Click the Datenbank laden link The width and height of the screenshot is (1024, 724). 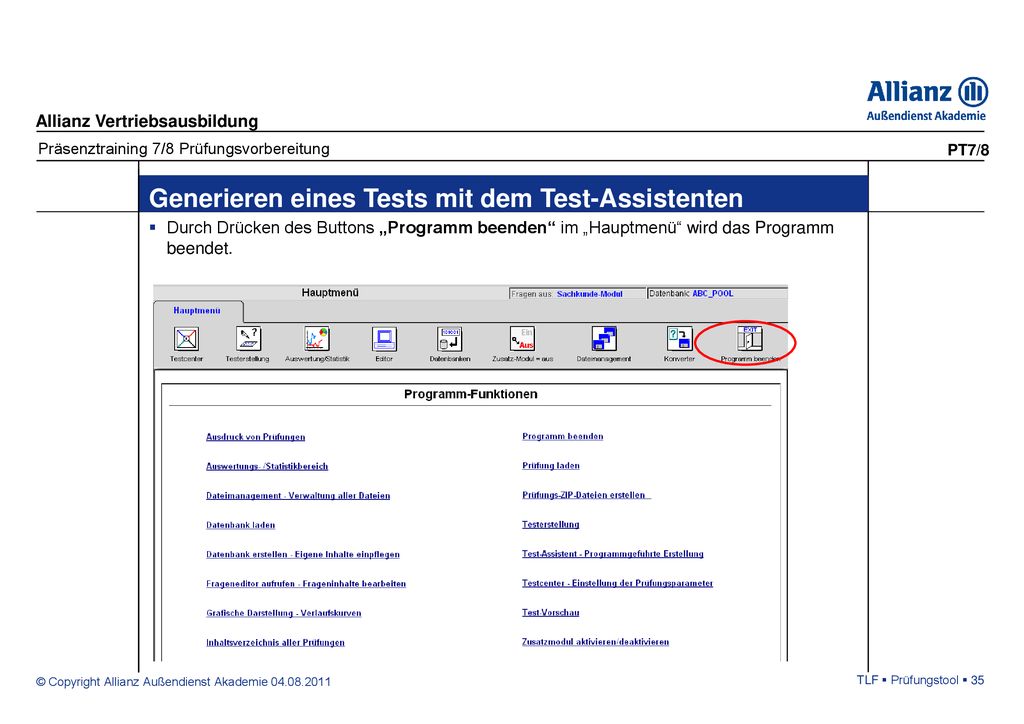[240, 525]
